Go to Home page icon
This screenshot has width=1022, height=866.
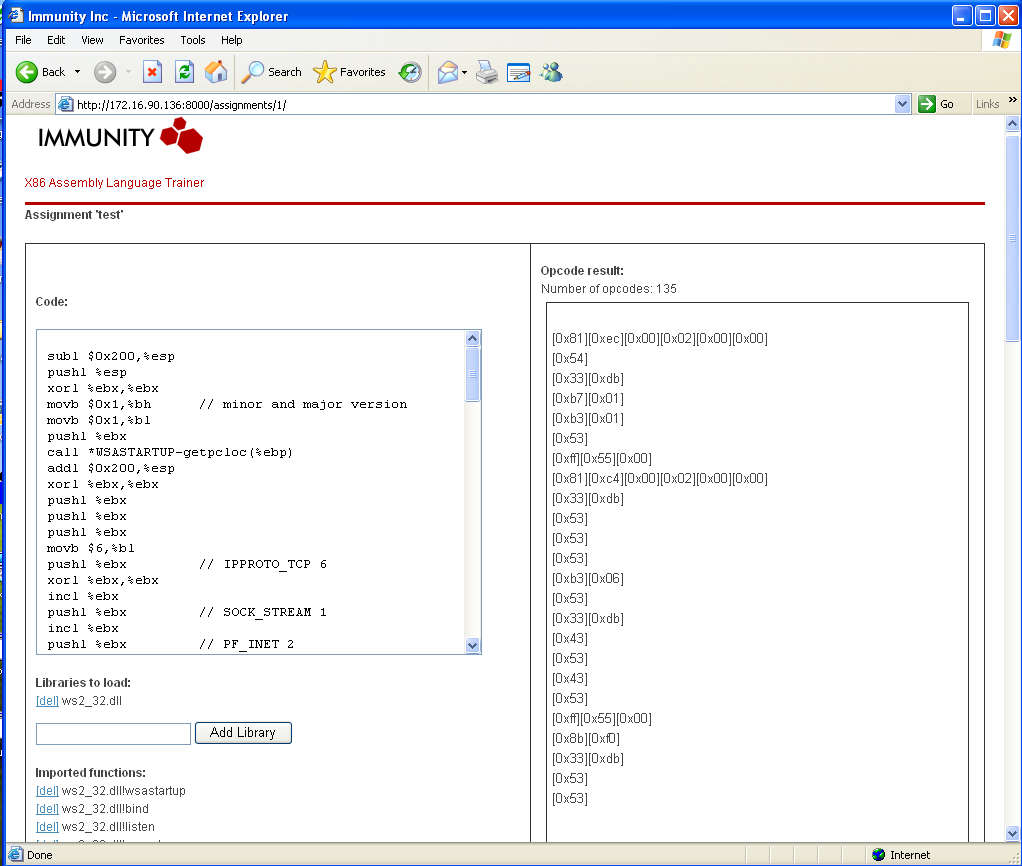(x=216, y=72)
